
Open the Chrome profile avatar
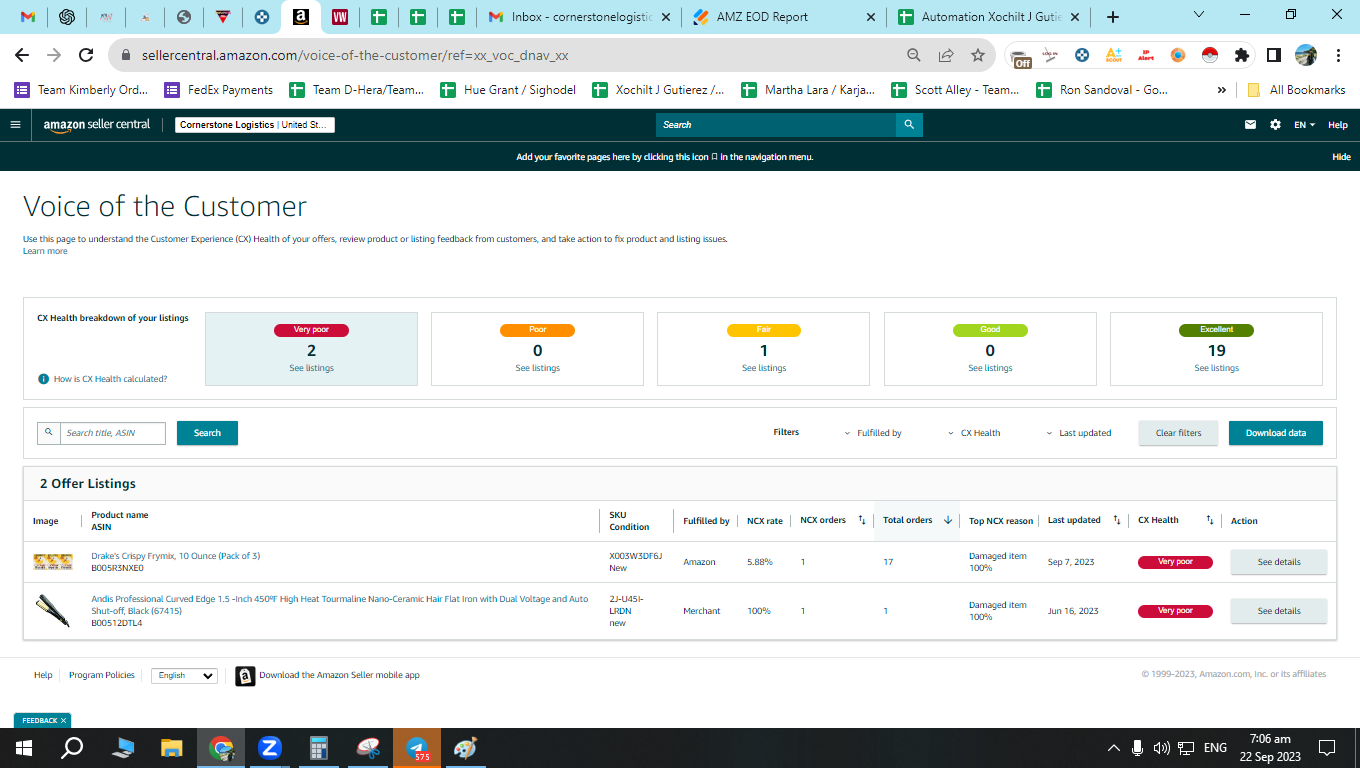pyautogui.click(x=1306, y=55)
